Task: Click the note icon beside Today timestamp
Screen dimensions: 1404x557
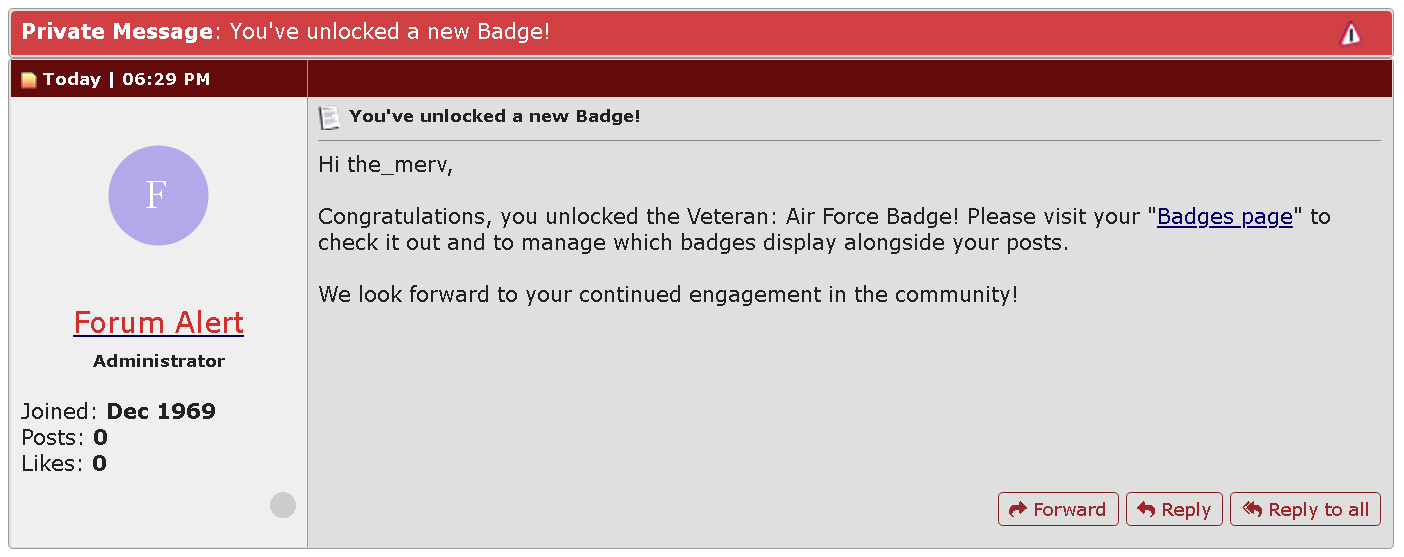Action: click(x=29, y=80)
